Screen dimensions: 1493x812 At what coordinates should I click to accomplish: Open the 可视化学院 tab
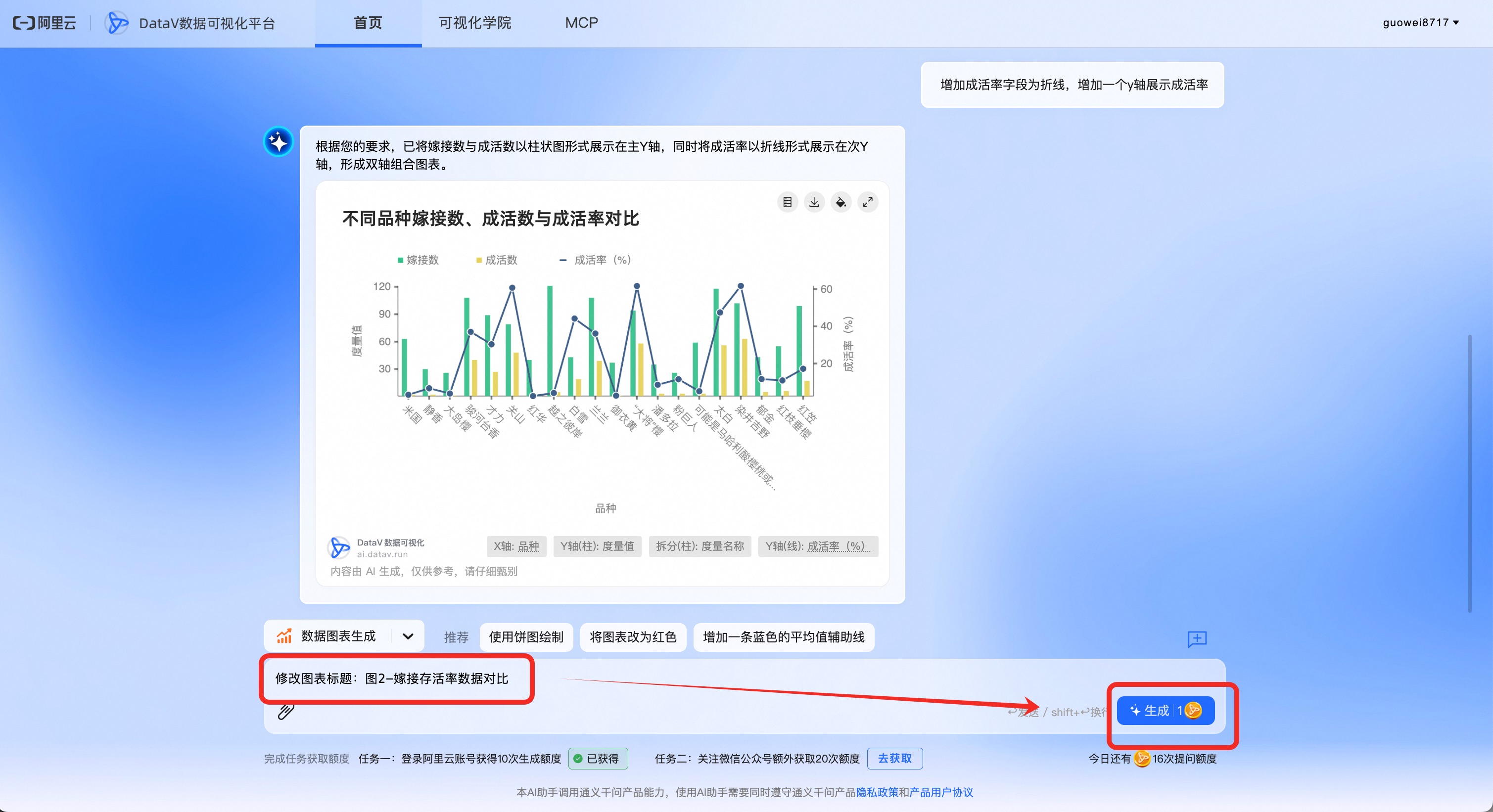point(475,23)
